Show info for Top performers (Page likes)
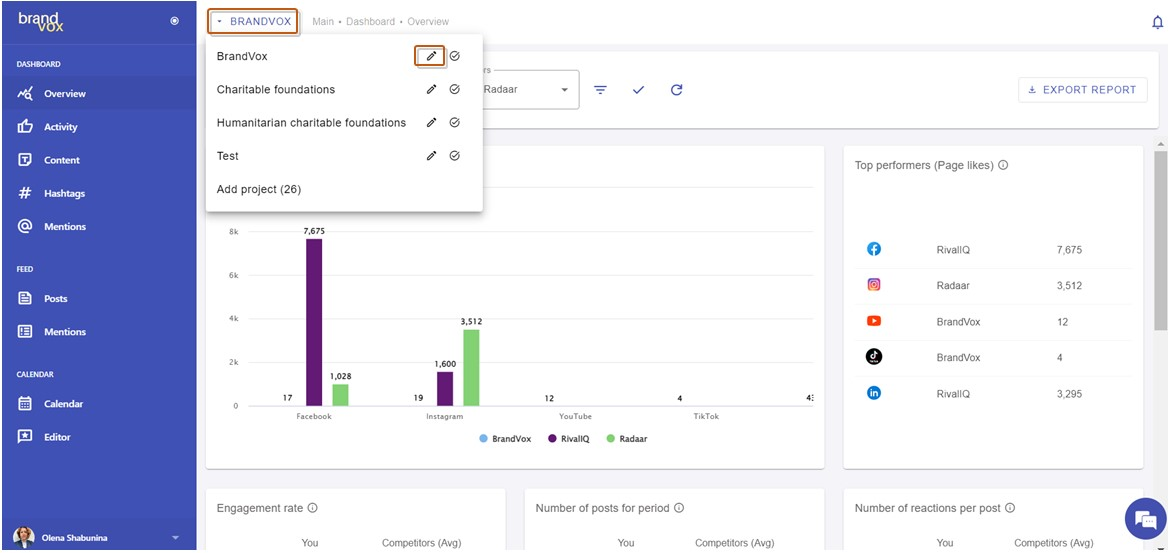Viewport: 1175px width, 553px height. coord(1003,165)
